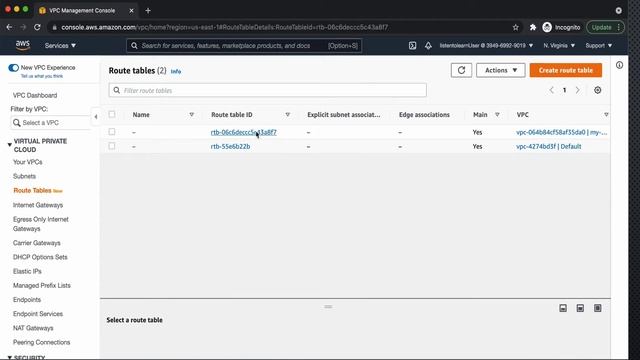Screen dimensions: 640x360
Task: Open DHCP Options Sets in sidebar
Action: pyautogui.click(x=40, y=257)
